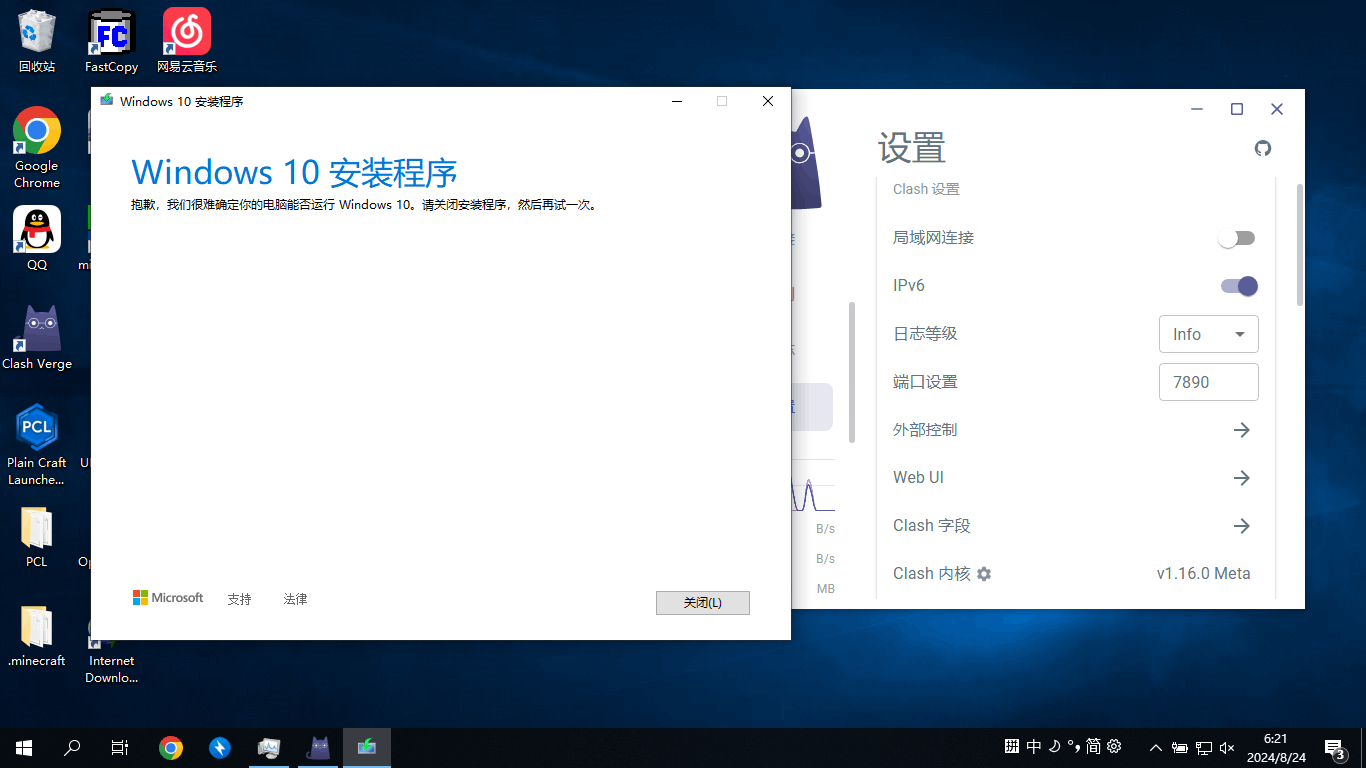Click the '设置' heading in Clash
This screenshot has height=768, width=1366.
912,148
